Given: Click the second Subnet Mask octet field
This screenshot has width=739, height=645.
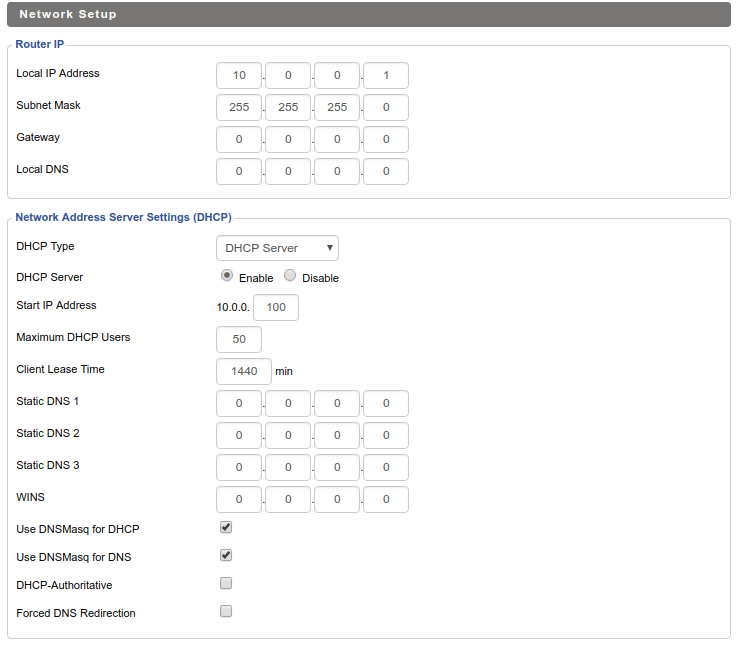Looking at the screenshot, I should [x=288, y=107].
